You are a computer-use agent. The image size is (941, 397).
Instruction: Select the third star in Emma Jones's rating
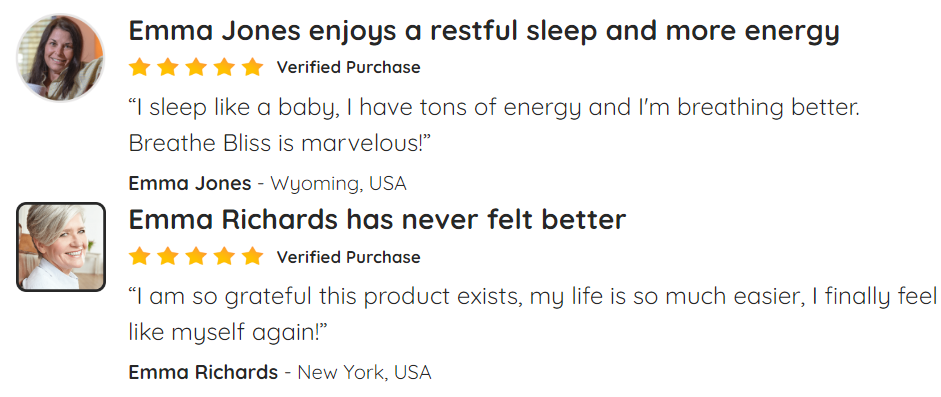[x=196, y=67]
